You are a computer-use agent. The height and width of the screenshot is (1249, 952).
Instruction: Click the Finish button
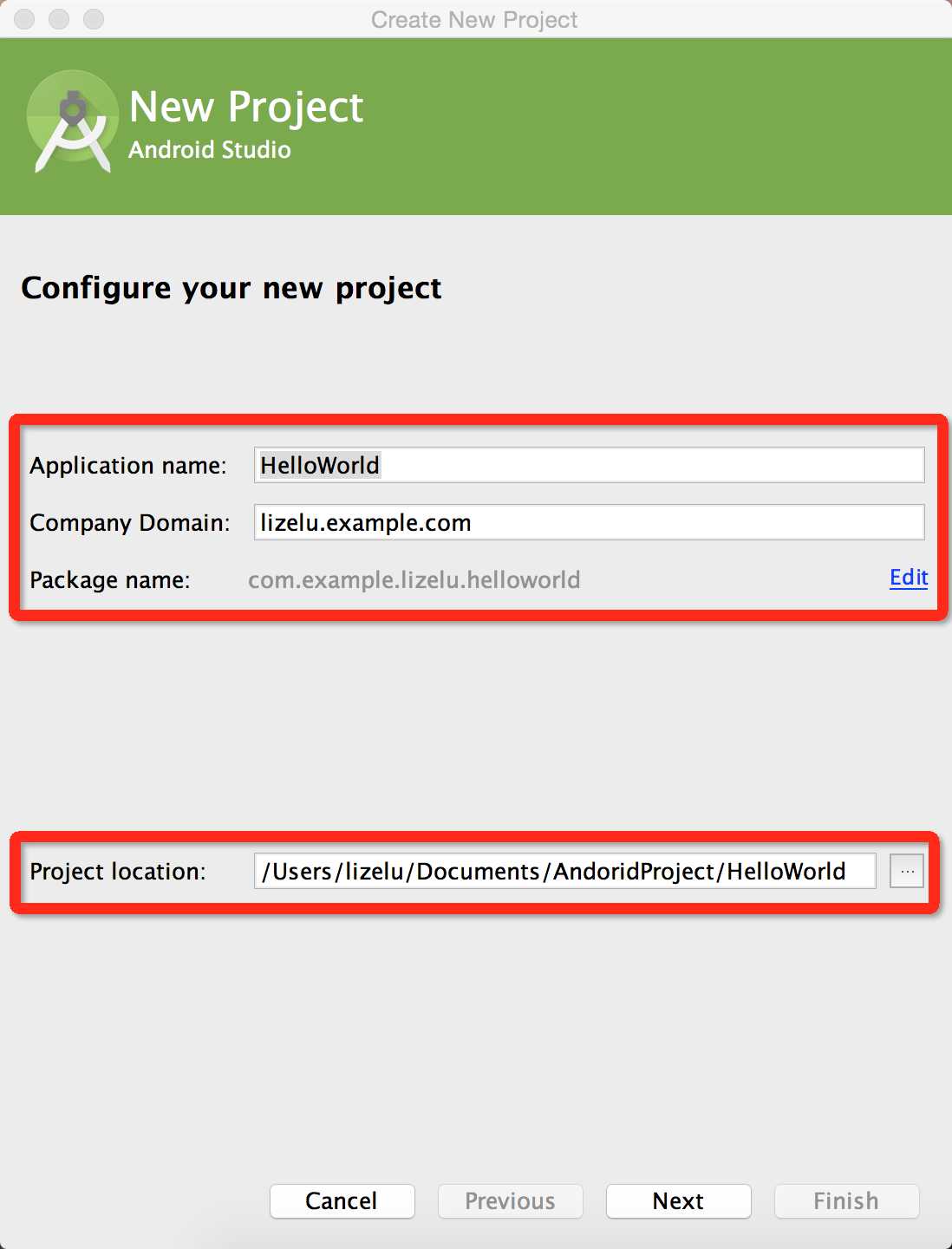click(846, 1201)
